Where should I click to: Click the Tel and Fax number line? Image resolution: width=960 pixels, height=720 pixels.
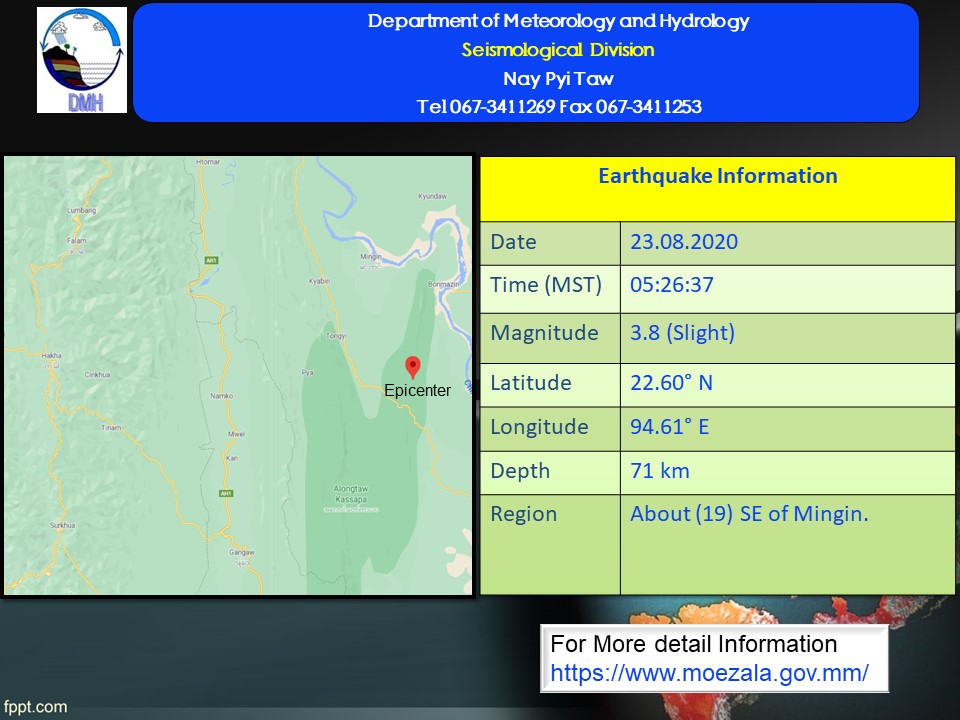click(x=557, y=107)
